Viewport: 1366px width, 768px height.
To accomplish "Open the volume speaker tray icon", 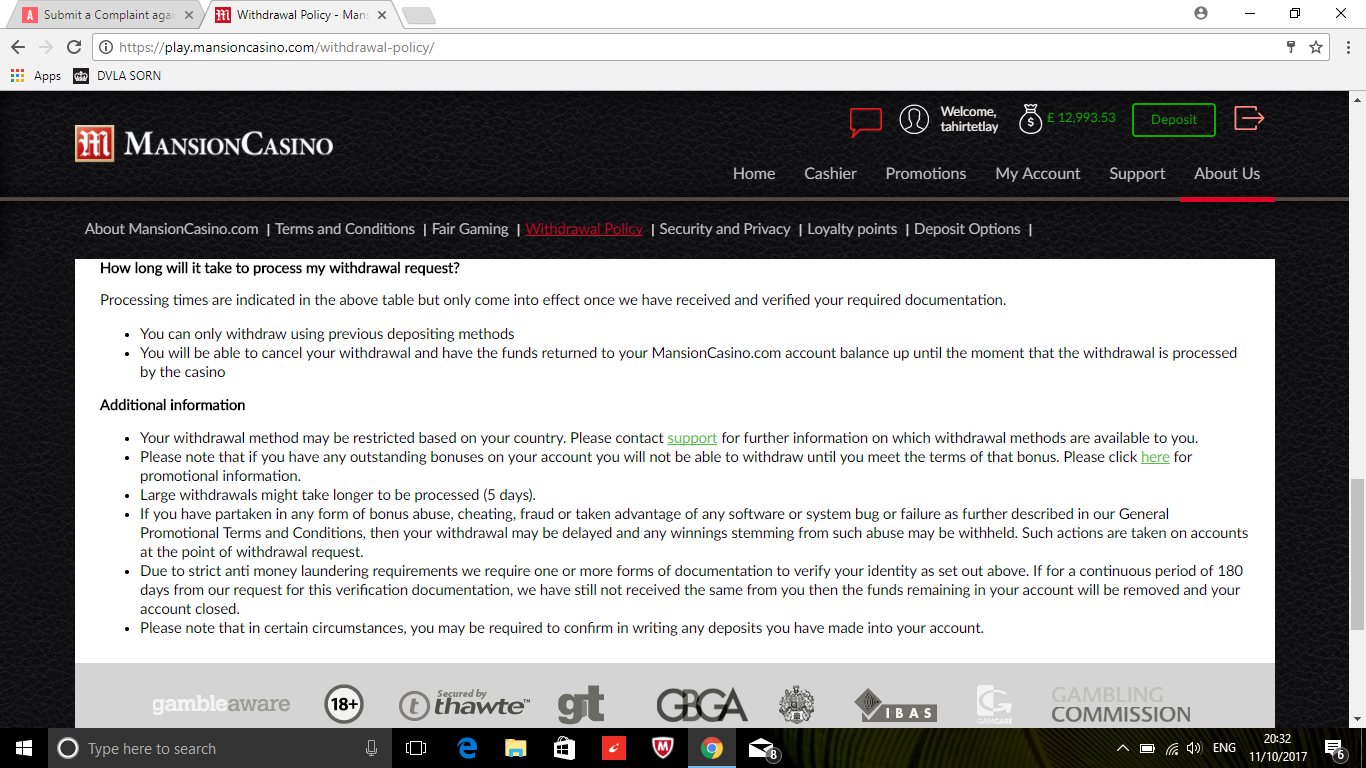I will point(1194,748).
